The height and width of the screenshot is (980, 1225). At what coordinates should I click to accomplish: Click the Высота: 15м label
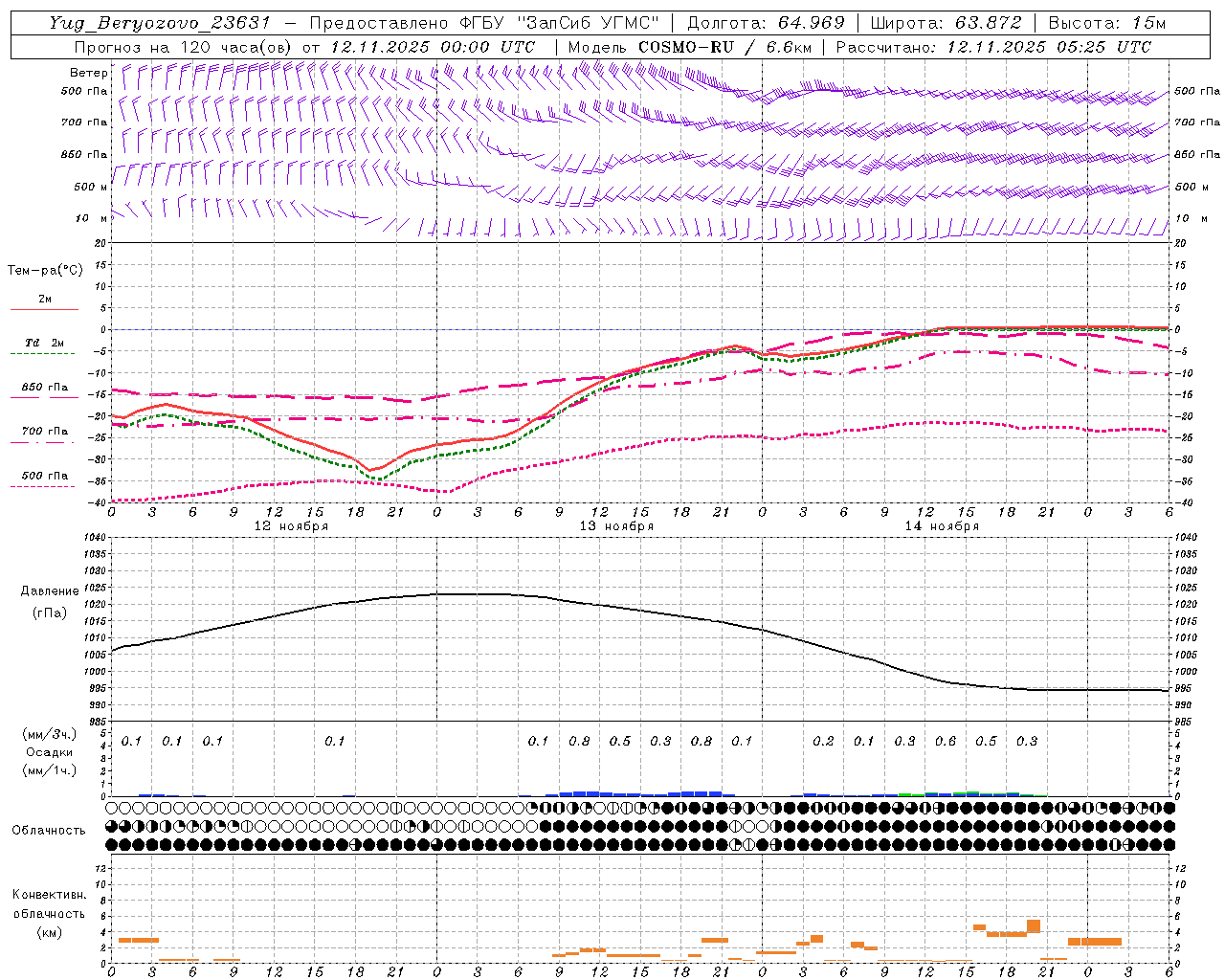pyautogui.click(x=1107, y=23)
